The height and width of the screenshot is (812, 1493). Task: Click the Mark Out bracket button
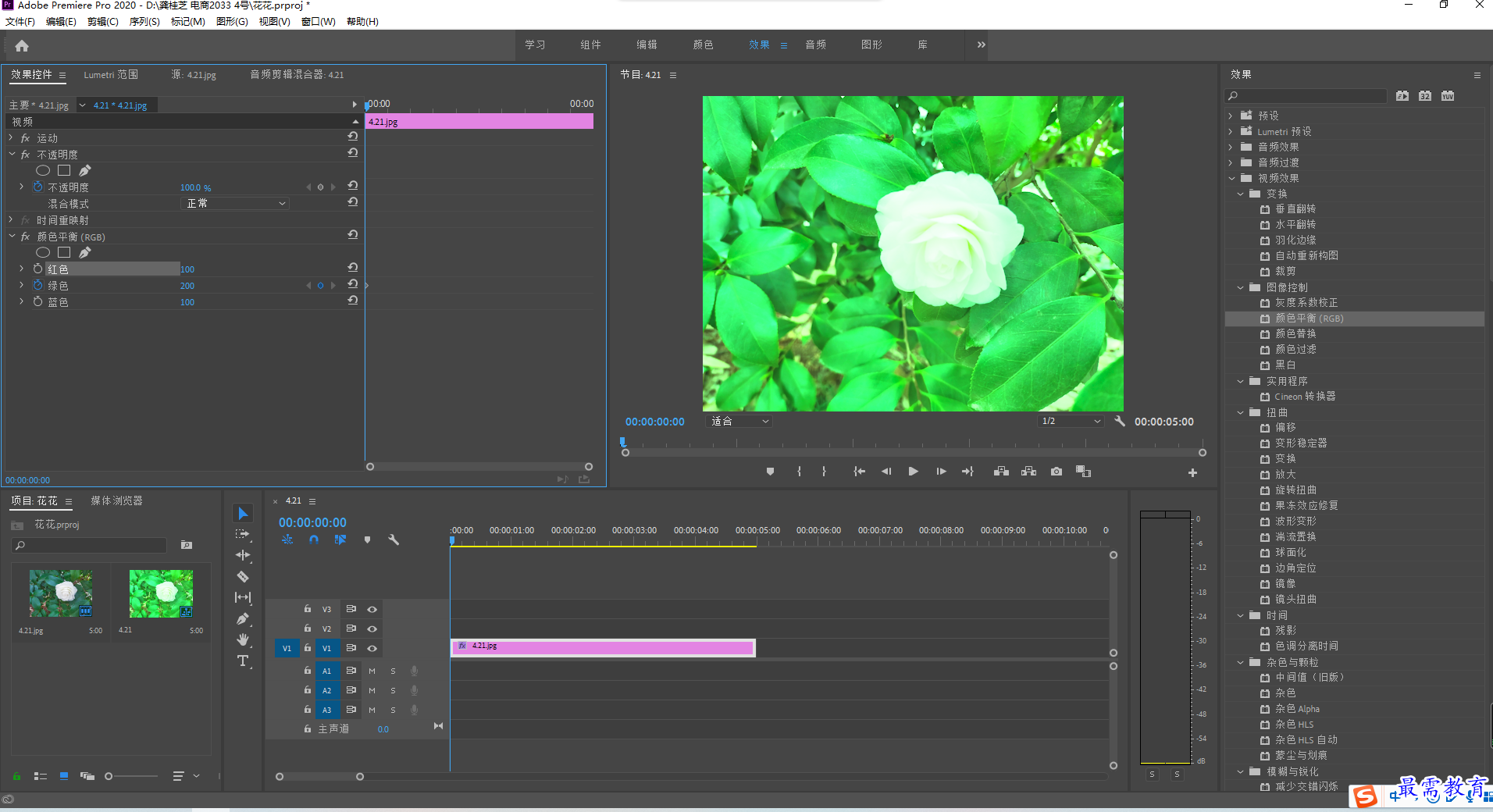click(x=824, y=472)
